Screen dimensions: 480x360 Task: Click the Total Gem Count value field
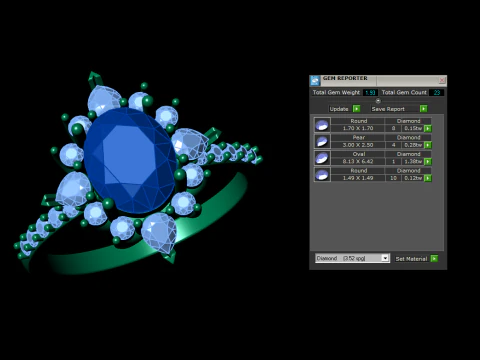click(x=437, y=93)
